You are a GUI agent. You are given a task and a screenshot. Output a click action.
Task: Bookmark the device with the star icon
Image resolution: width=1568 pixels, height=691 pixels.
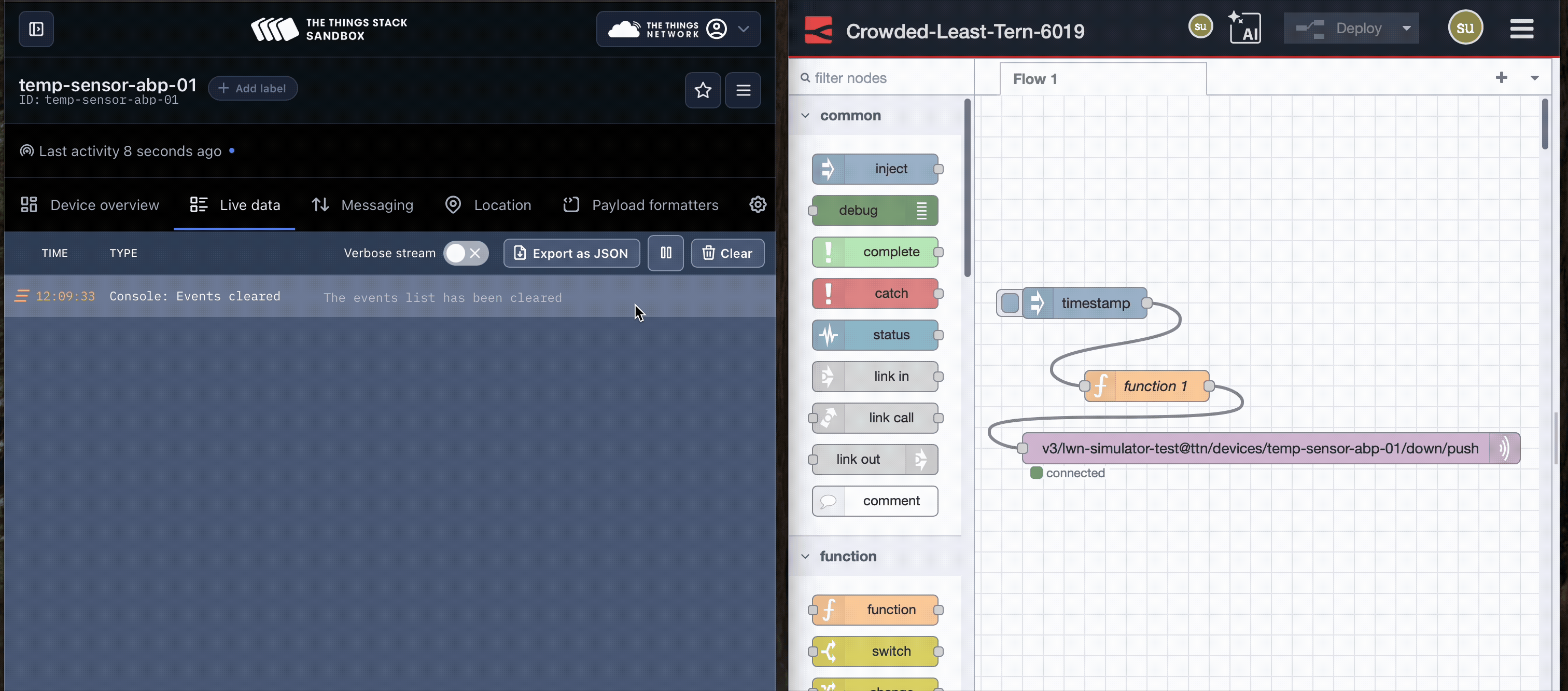coord(703,90)
